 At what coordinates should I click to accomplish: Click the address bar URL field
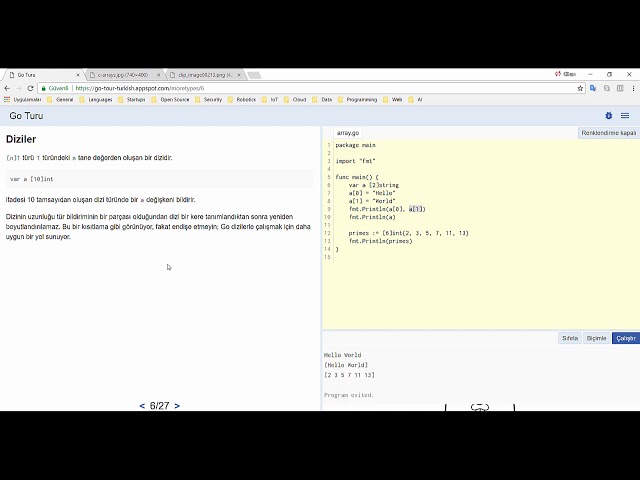[310, 88]
